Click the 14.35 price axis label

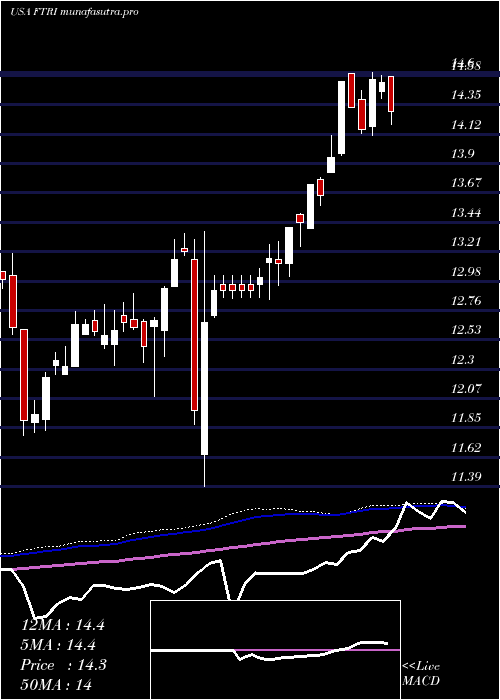466,95
